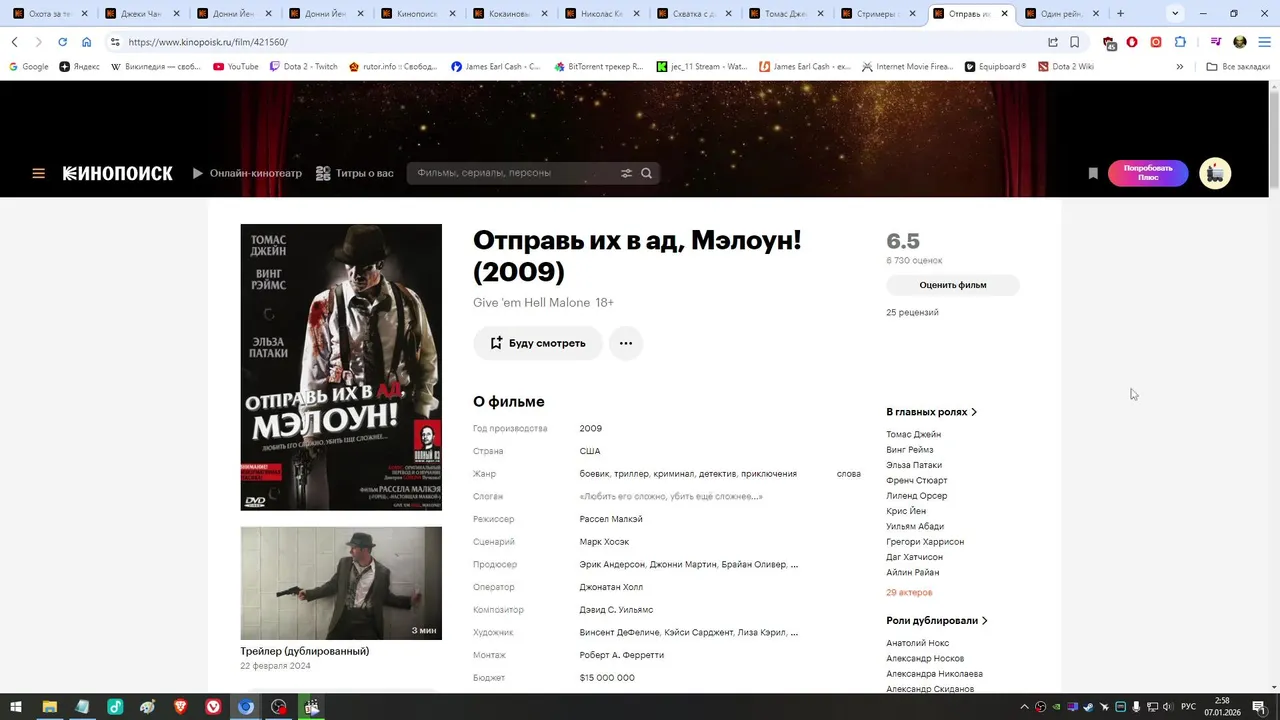
Task: Click the Кинопоиск logo
Action: tap(118, 173)
